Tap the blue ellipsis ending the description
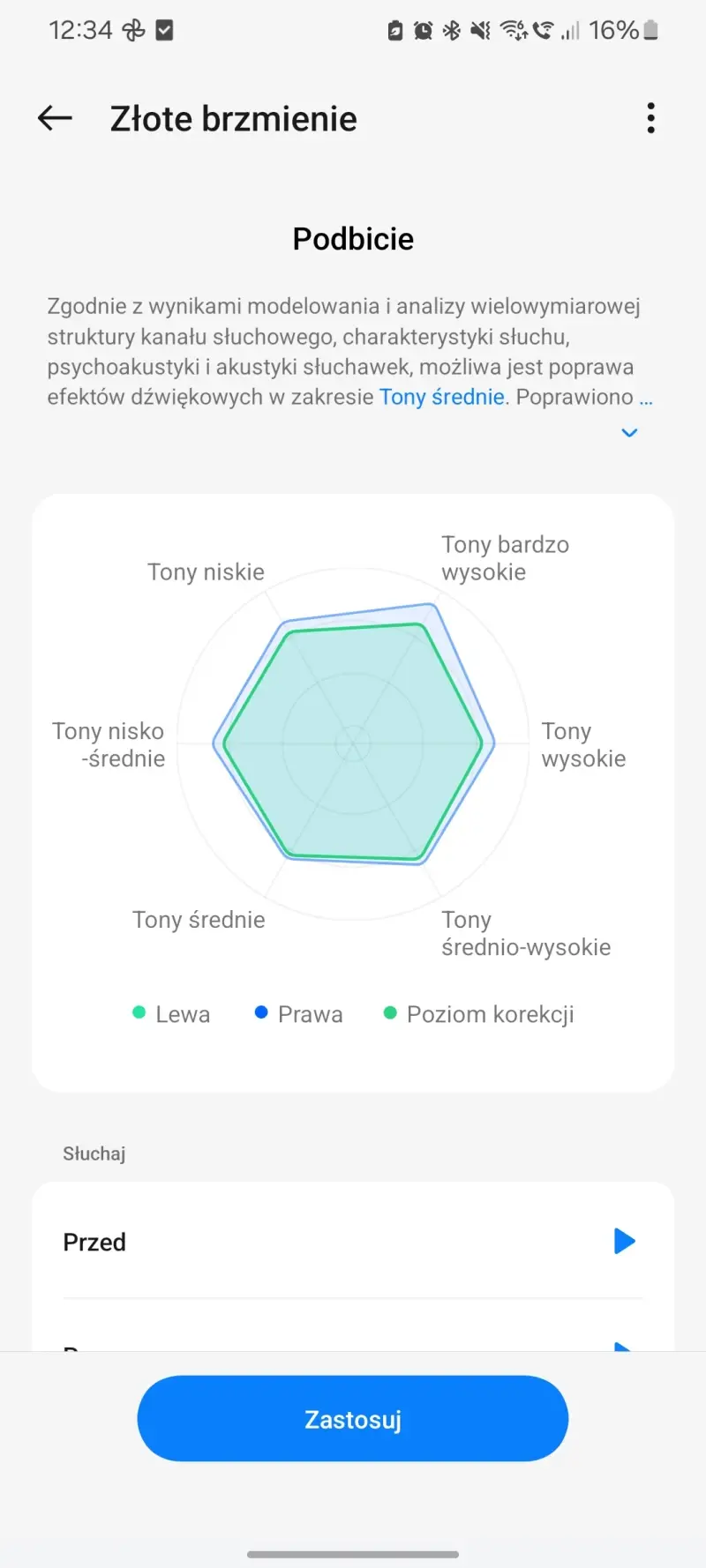 [646, 398]
